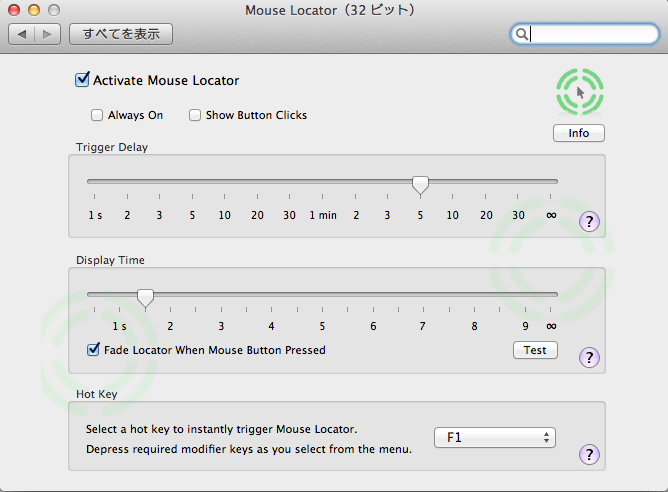Click the 1 s label under Trigger Delay
The width and height of the screenshot is (668, 492).
tap(95, 215)
